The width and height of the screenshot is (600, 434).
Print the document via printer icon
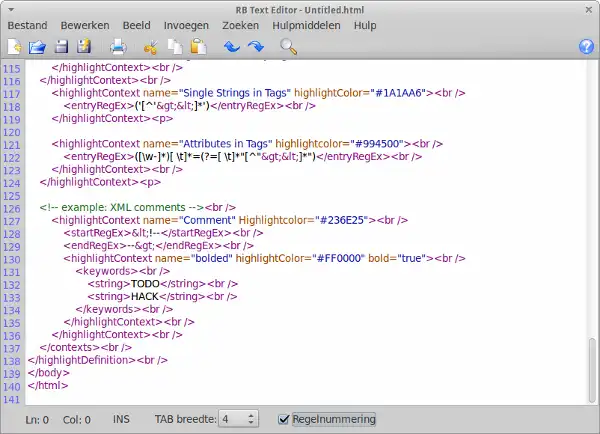[118, 47]
